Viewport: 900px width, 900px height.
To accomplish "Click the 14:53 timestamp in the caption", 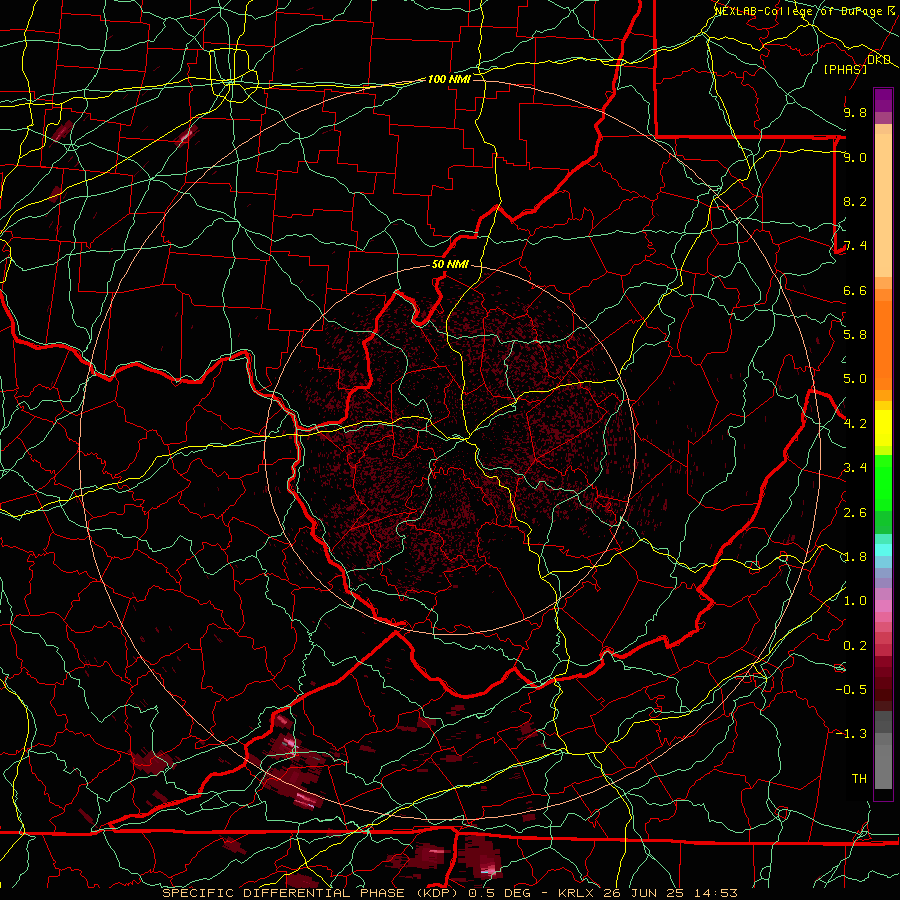I will click(x=717, y=893).
